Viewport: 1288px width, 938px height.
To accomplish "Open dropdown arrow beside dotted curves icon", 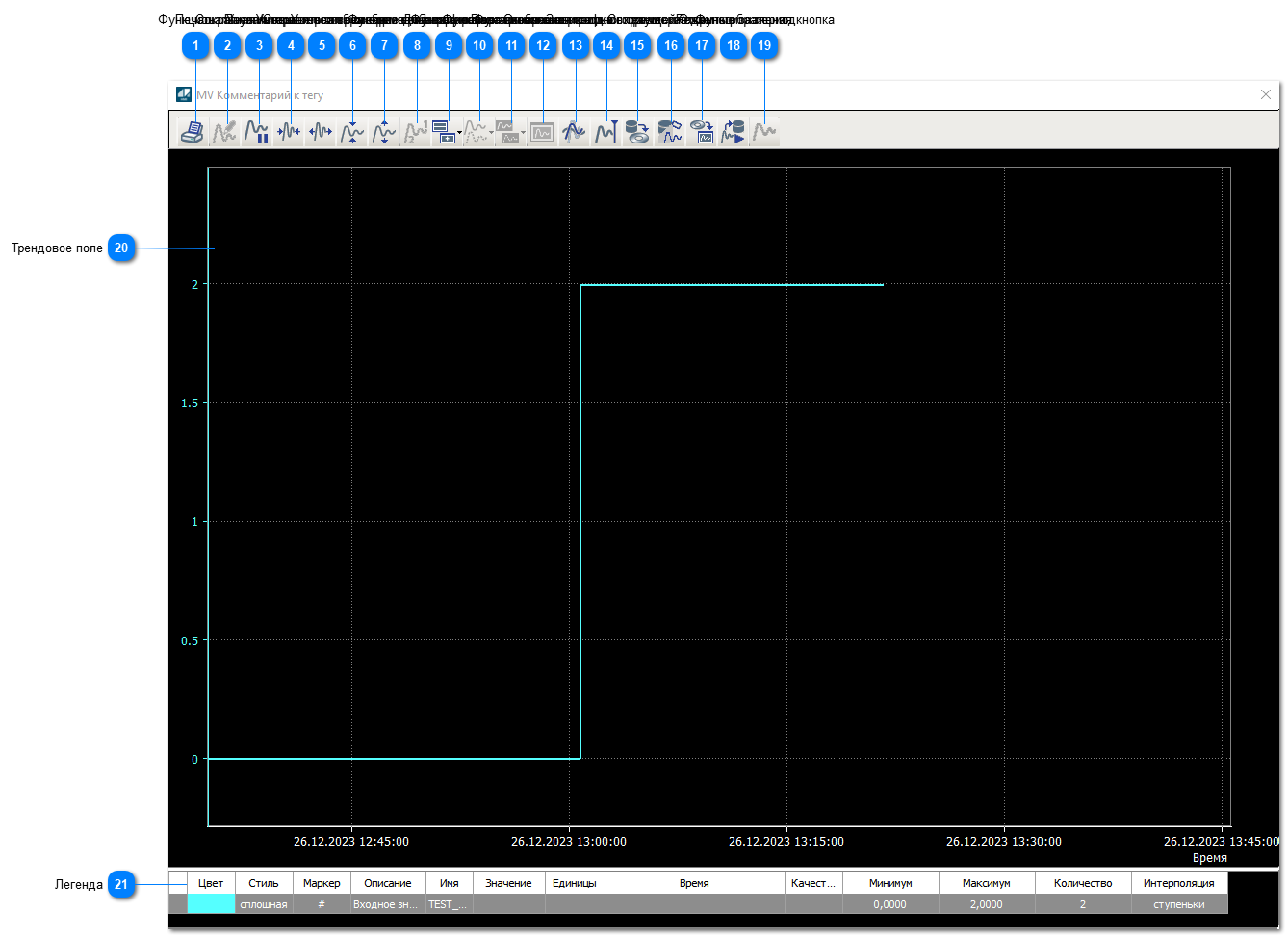I will point(492,132).
